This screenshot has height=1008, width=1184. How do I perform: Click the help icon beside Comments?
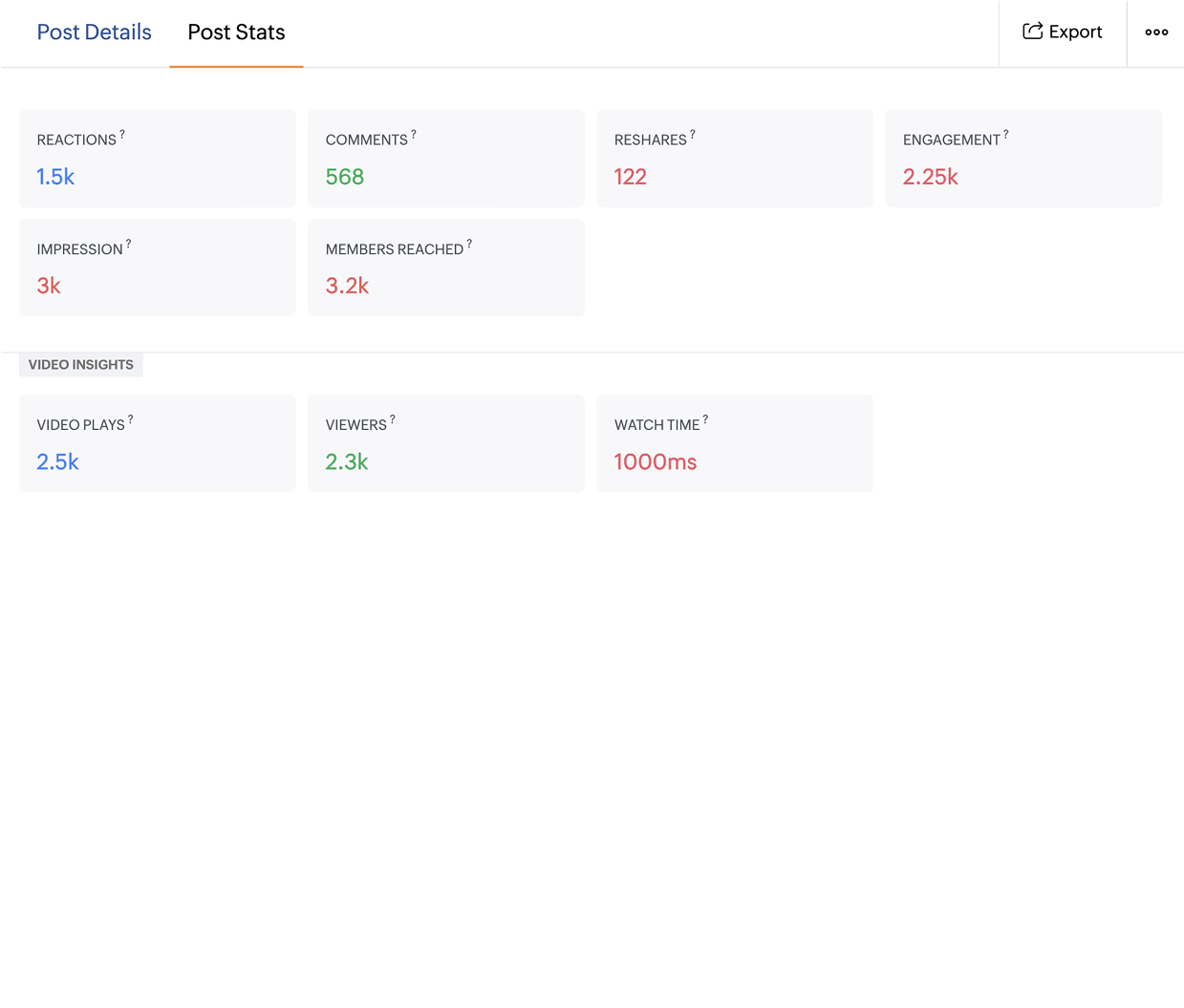414,135
